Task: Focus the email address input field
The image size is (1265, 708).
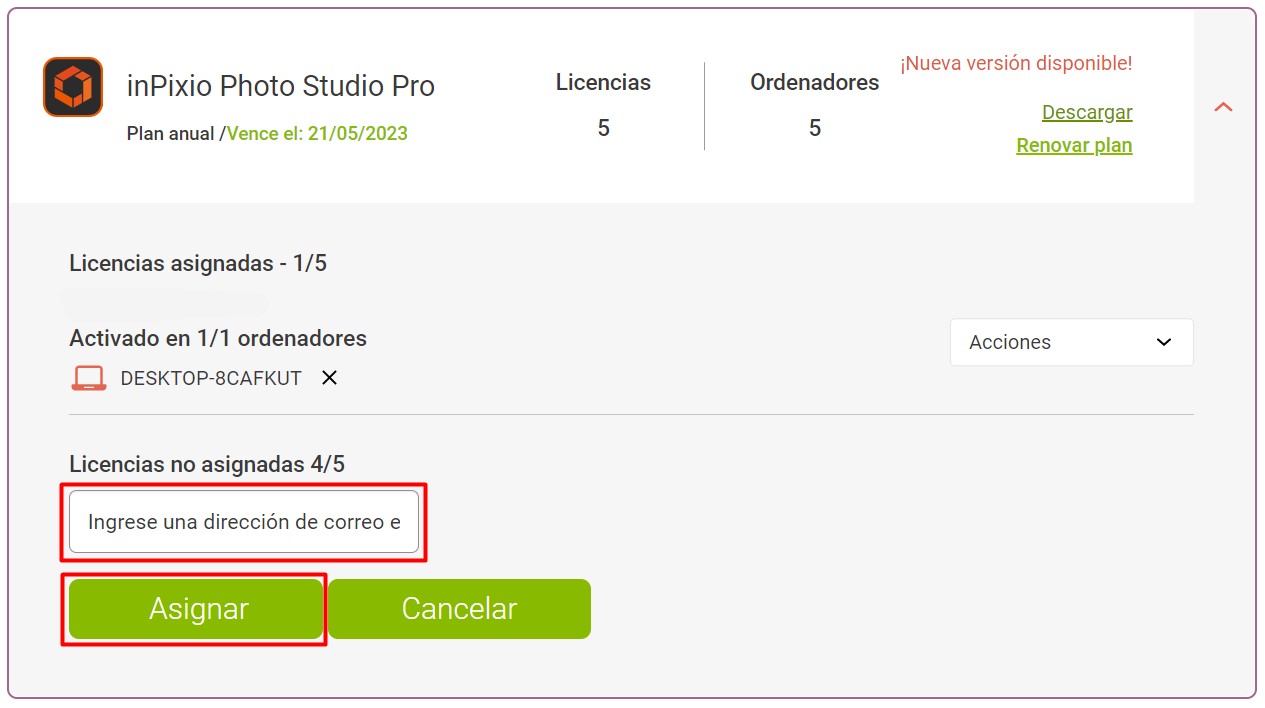Action: tap(244, 521)
